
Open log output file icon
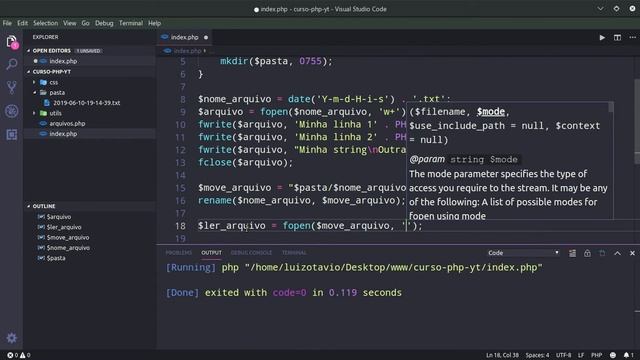point(602,253)
